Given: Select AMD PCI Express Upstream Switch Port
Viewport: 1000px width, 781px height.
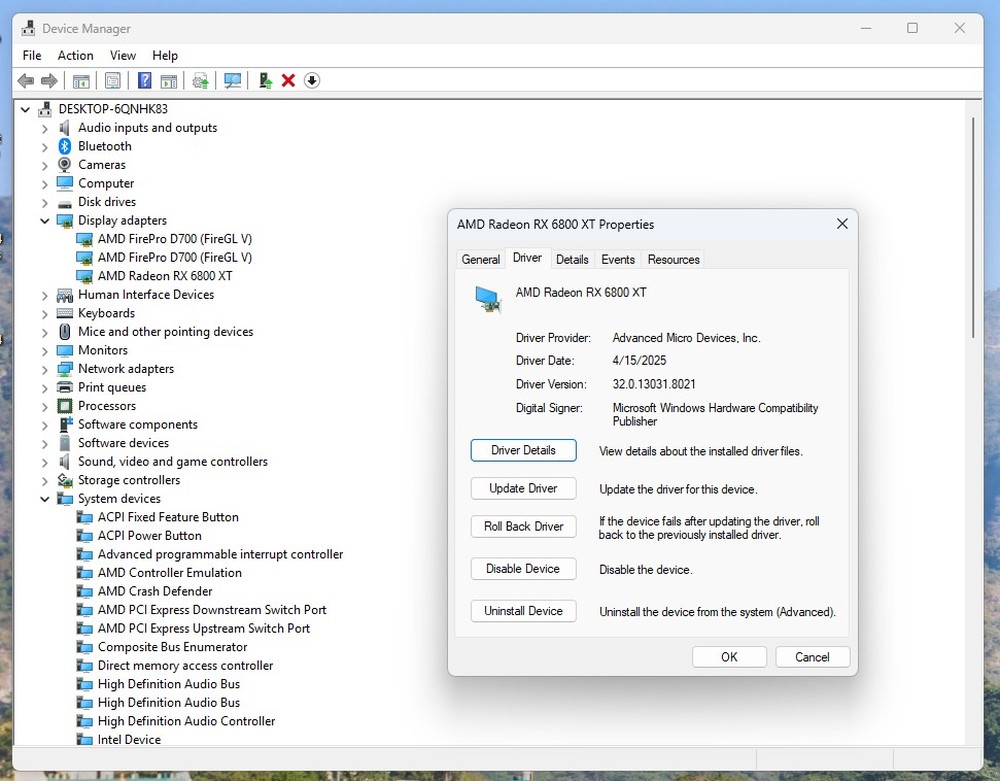Looking at the screenshot, I should (203, 628).
